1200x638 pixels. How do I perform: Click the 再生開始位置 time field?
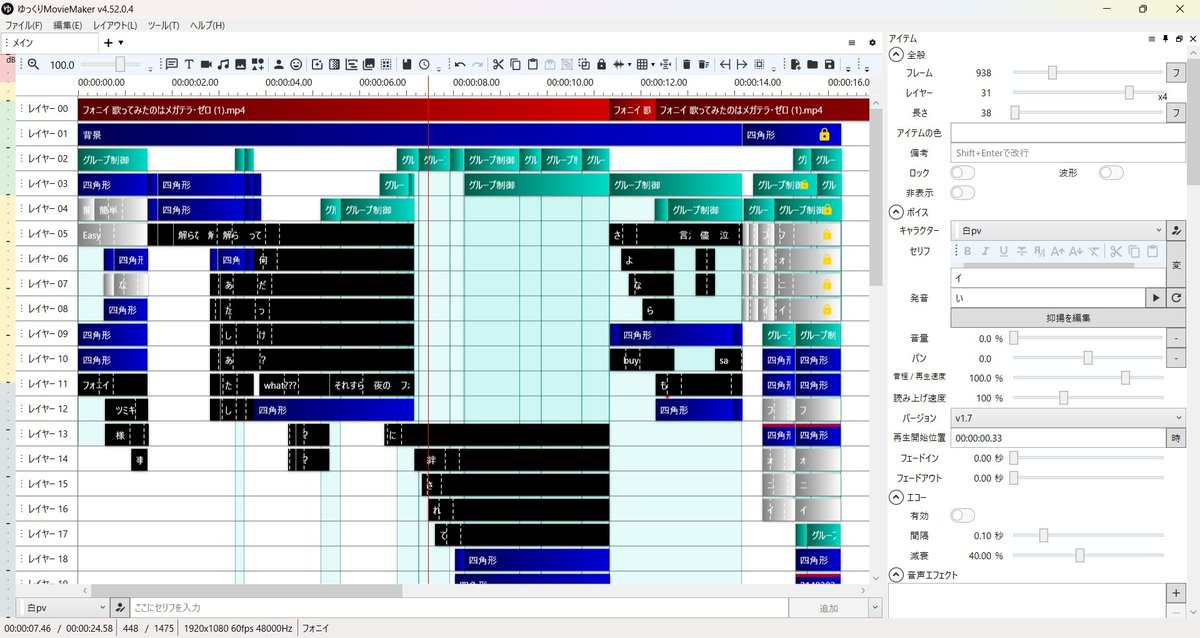coord(1059,437)
